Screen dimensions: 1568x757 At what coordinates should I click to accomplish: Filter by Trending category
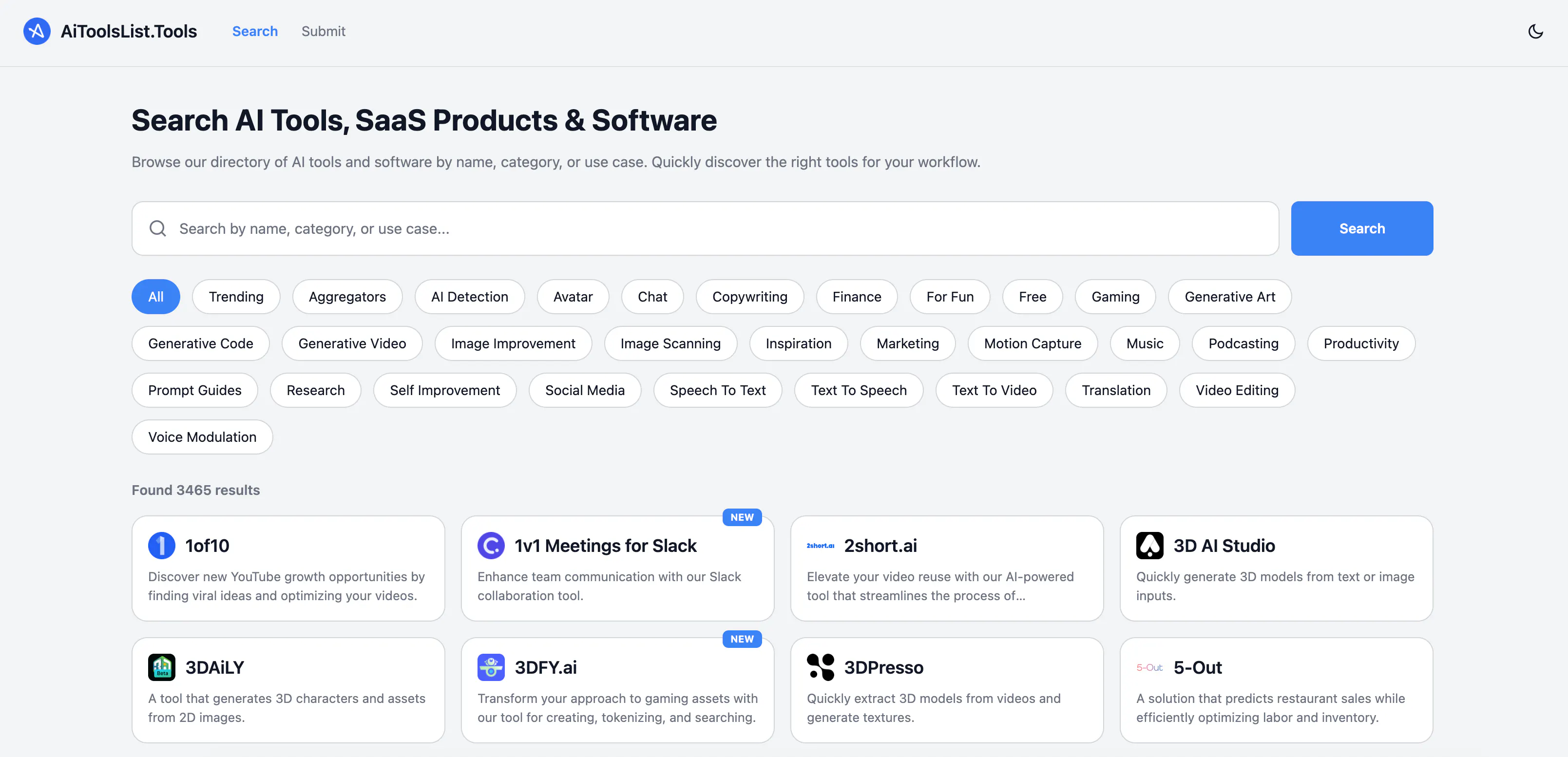pyautogui.click(x=236, y=296)
